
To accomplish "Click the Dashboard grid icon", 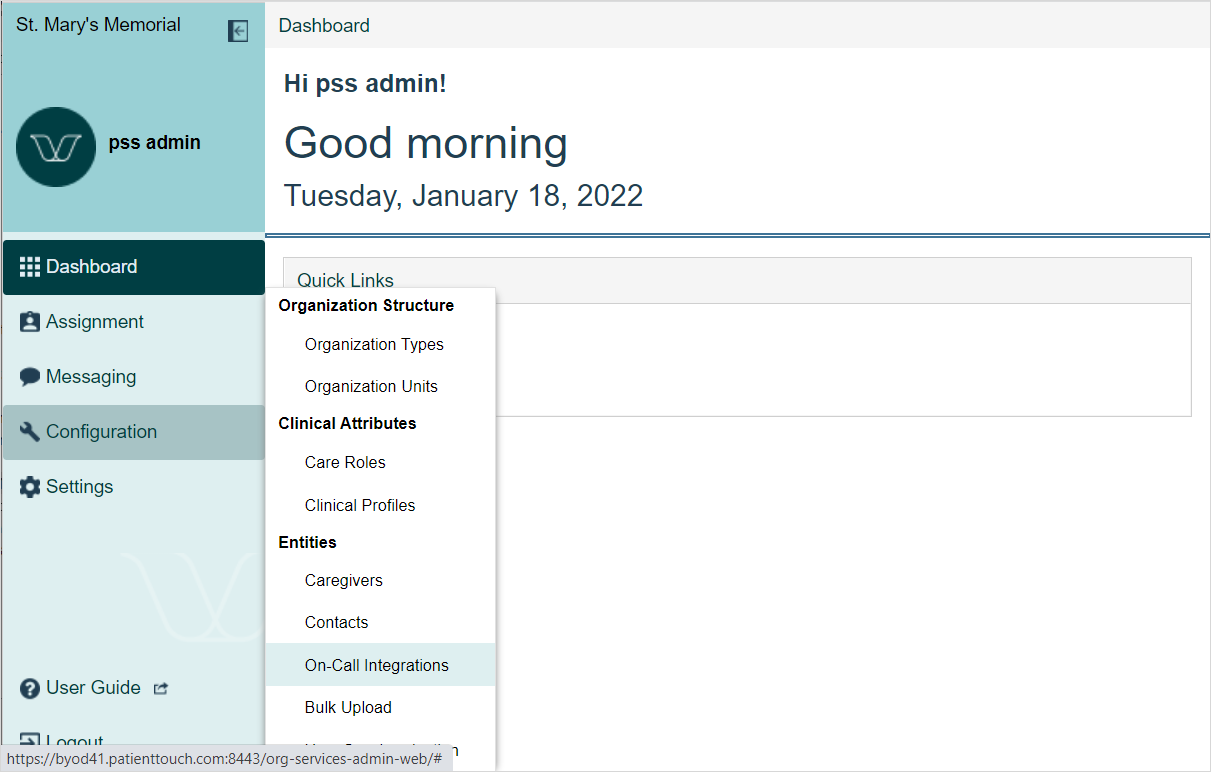I will 30,267.
